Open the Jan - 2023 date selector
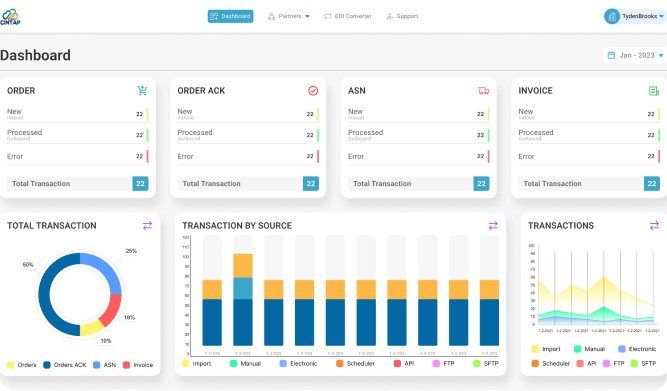 coord(635,55)
